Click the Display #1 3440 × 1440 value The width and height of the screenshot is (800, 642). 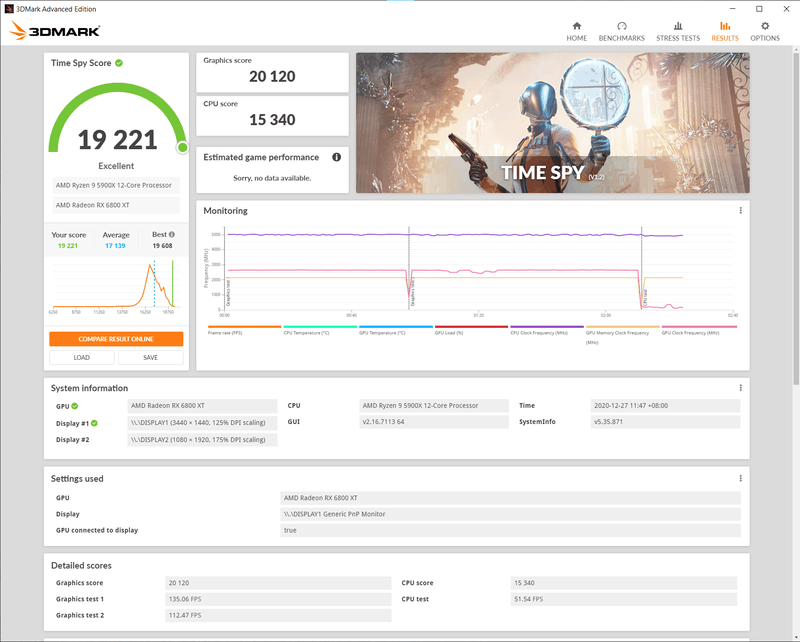click(x=202, y=423)
